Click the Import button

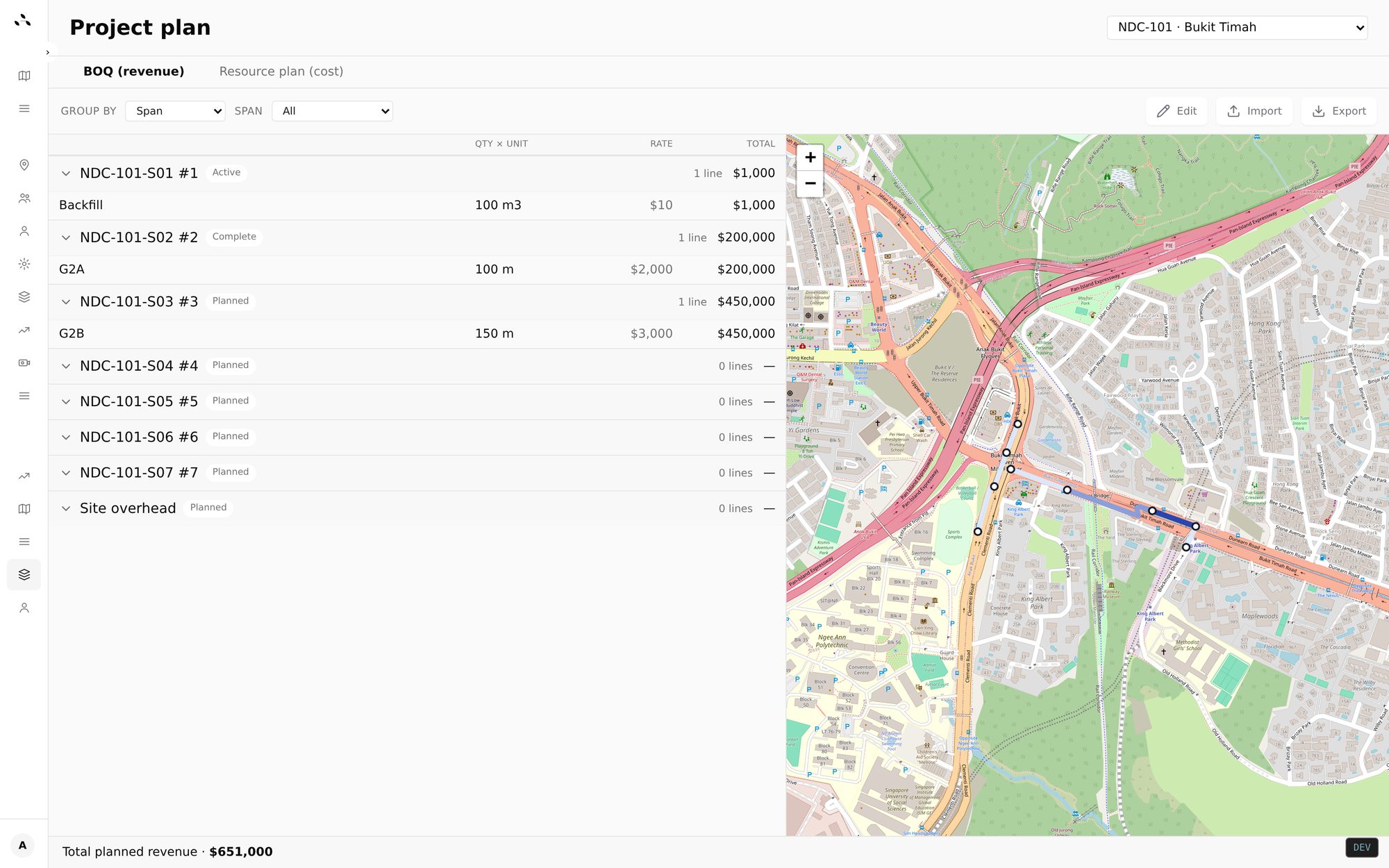click(x=1254, y=111)
